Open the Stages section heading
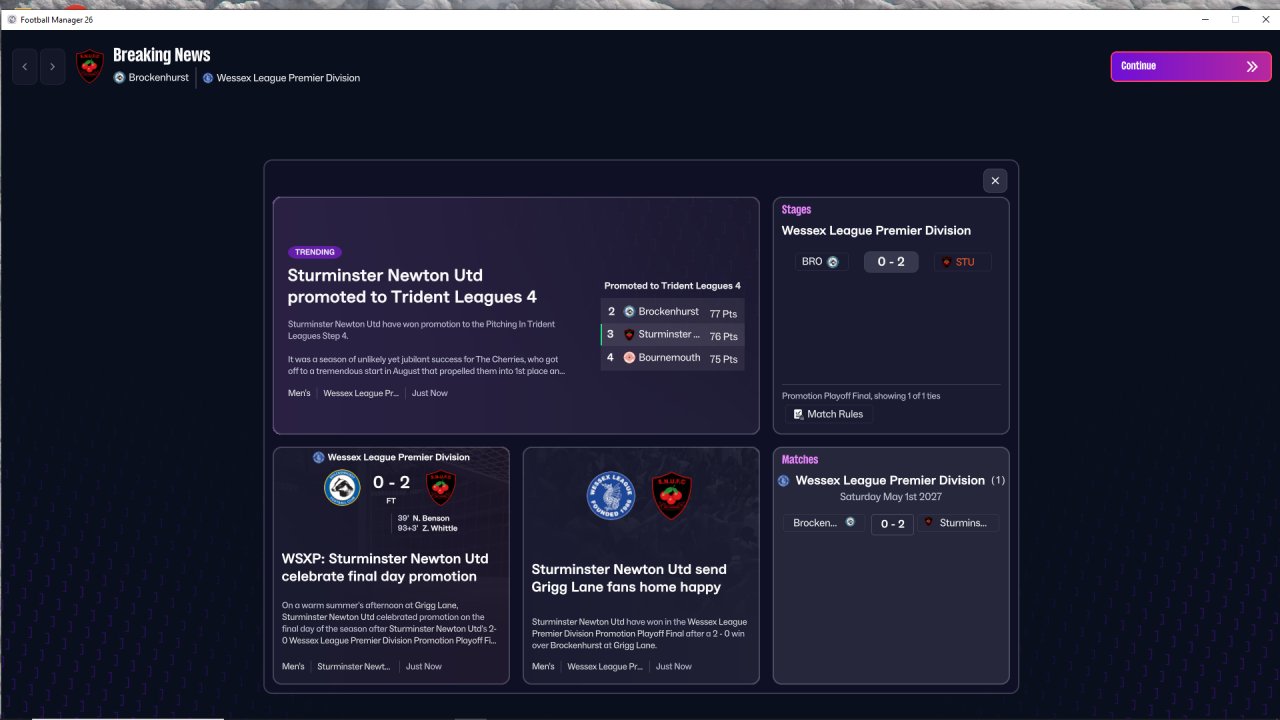Viewport: 1280px width, 720px height. pos(796,210)
